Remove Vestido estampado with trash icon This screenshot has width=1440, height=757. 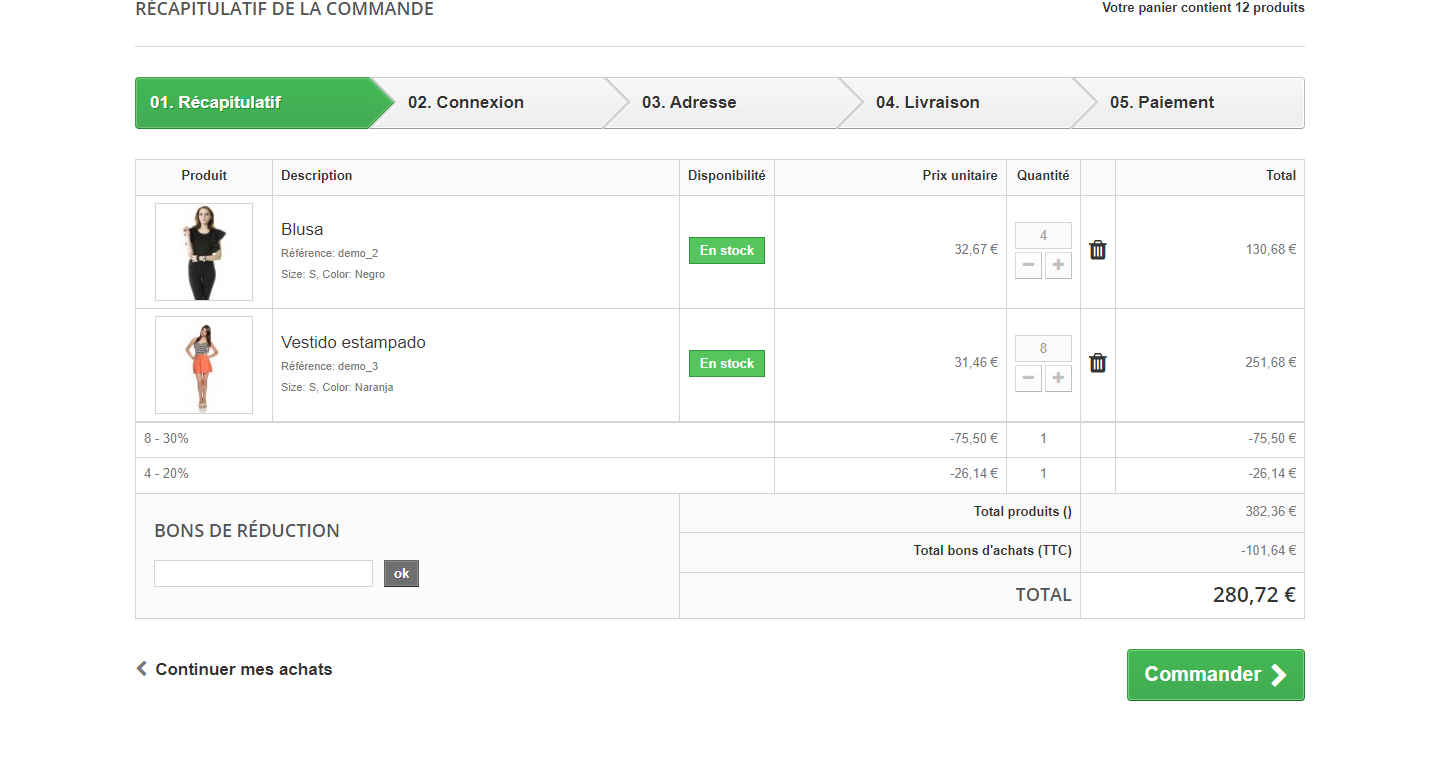(x=1097, y=363)
